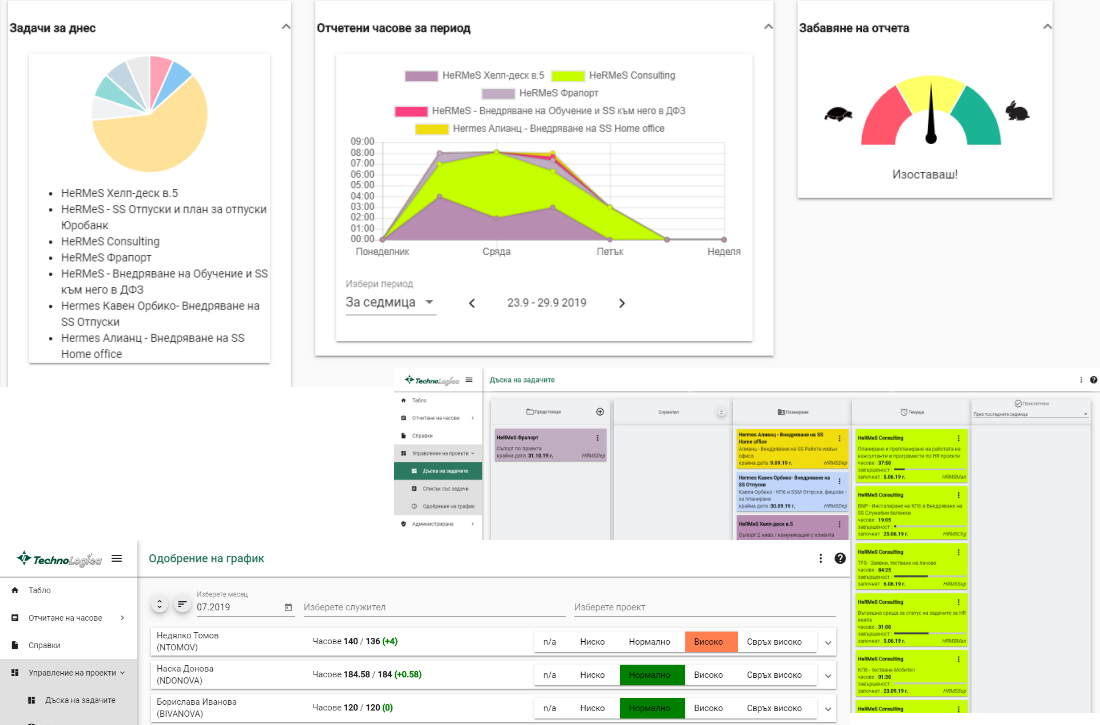Screen dimensions: 1100x725
Task: Open calendar picker beside 07.2019
Action: coord(288,607)
